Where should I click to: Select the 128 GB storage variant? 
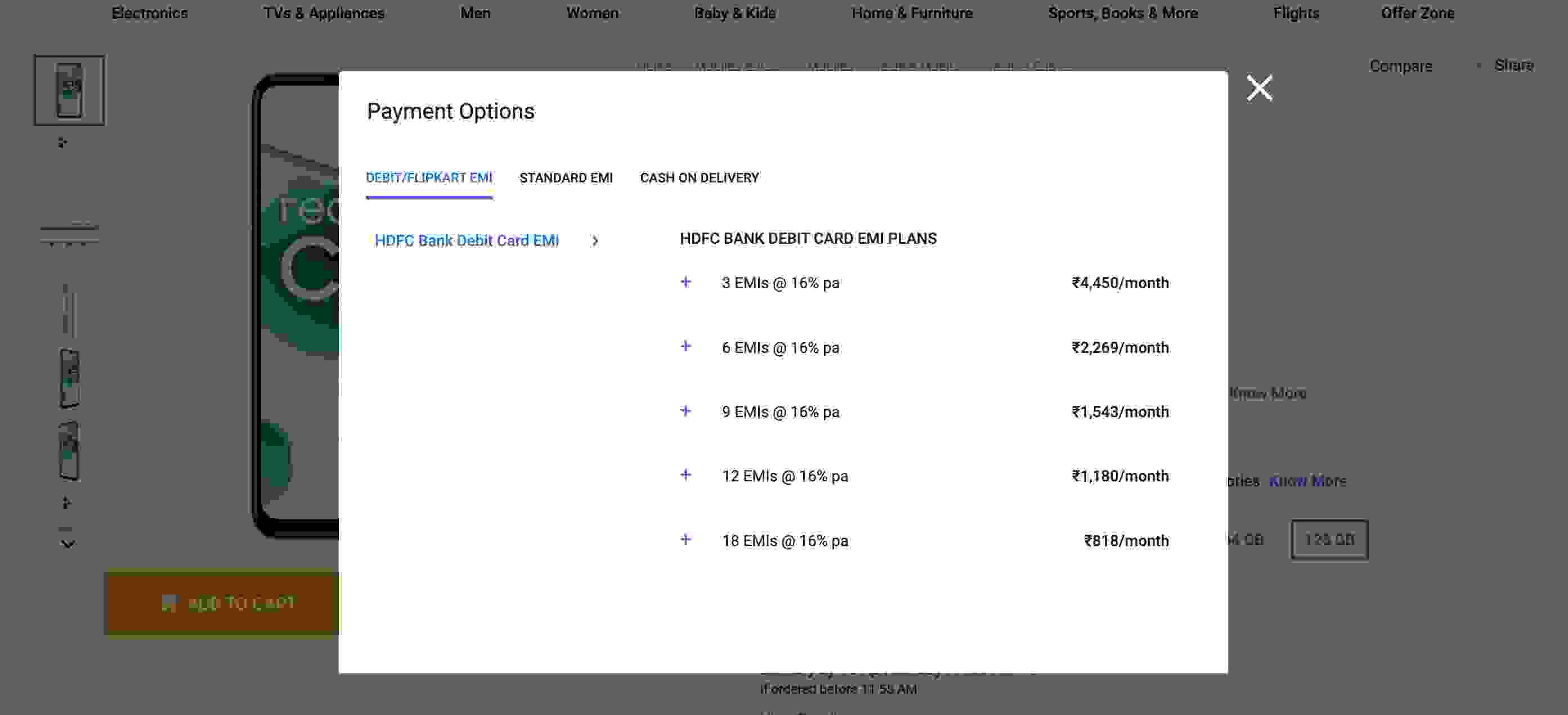[x=1329, y=539]
